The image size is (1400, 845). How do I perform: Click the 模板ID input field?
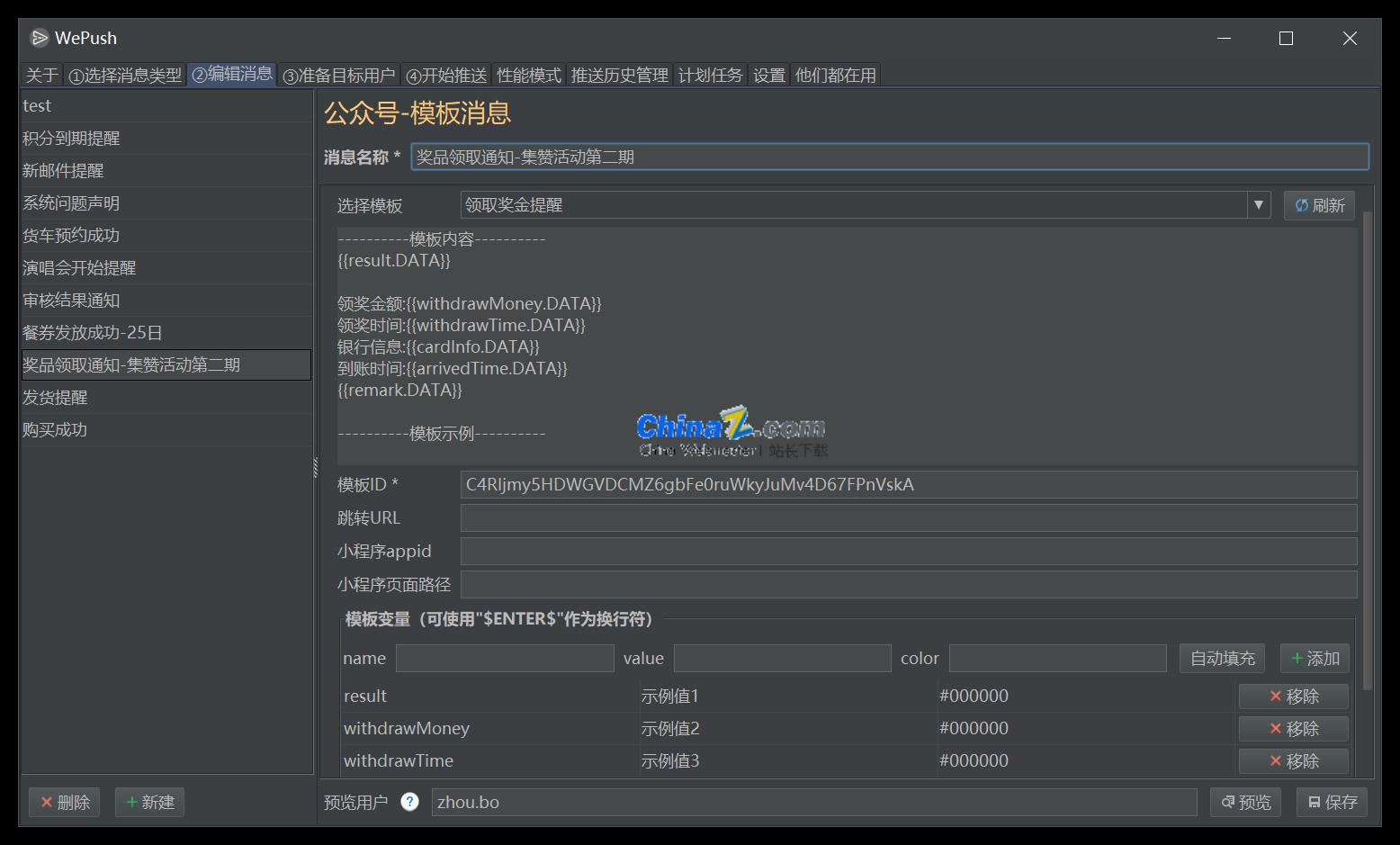tap(909, 484)
